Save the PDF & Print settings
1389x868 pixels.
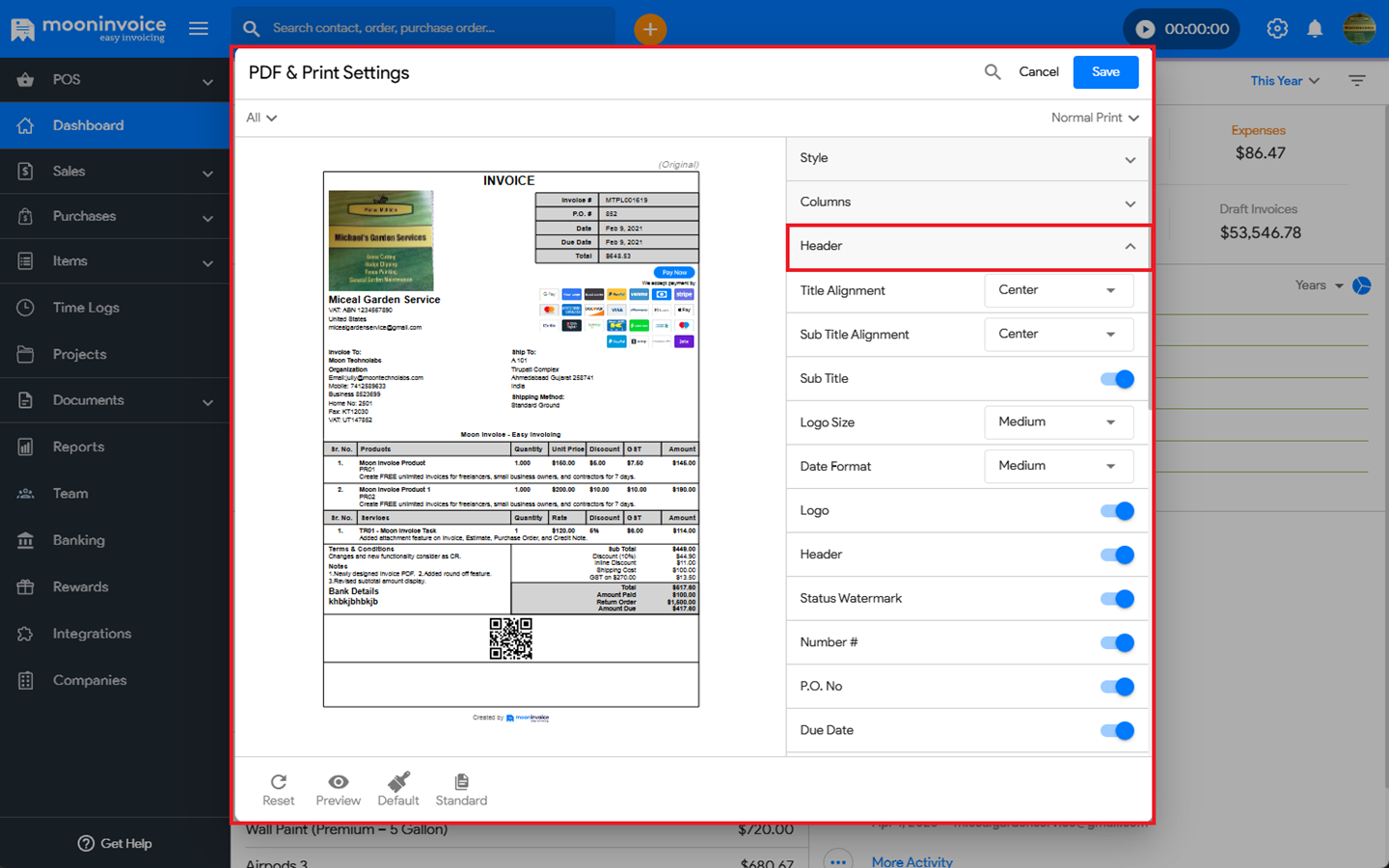coord(1105,72)
